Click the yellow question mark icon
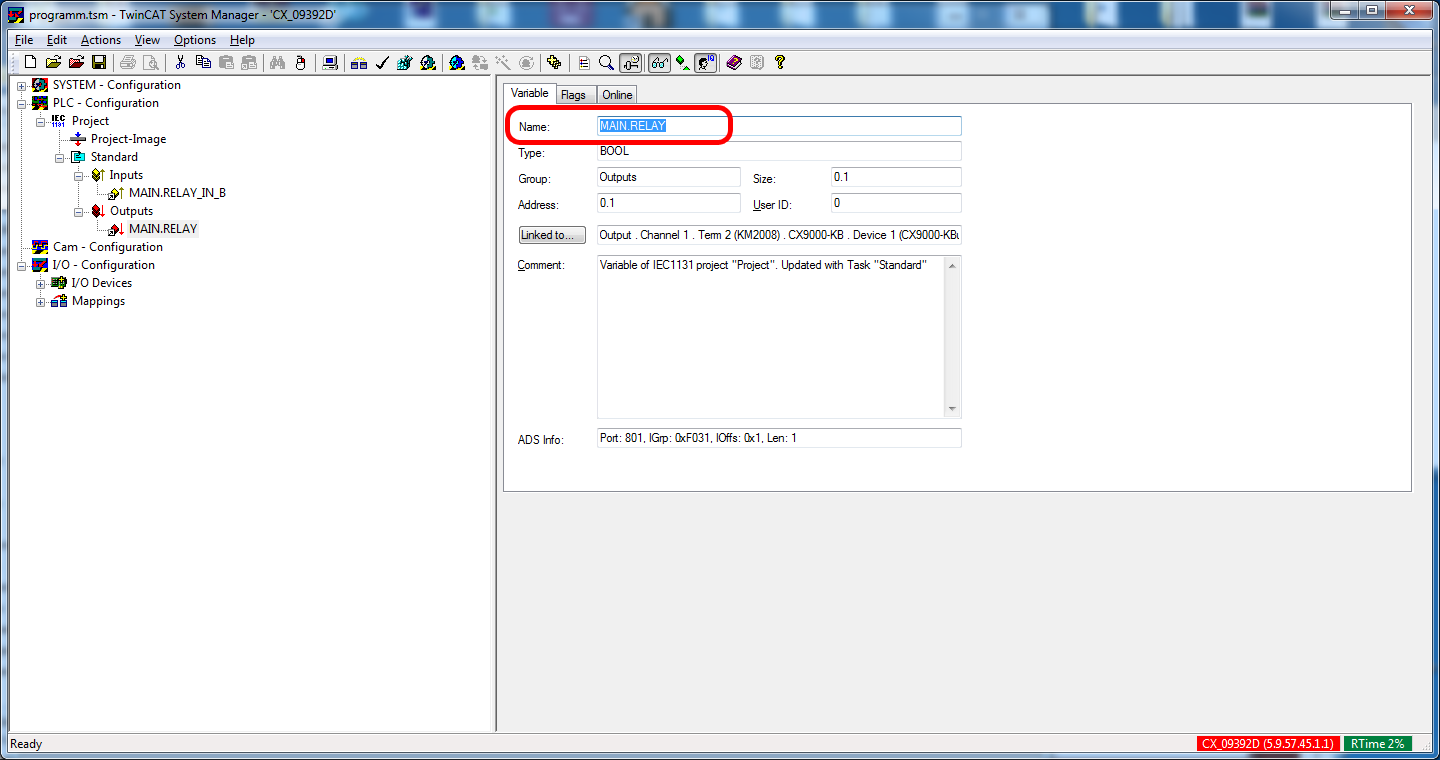Screen dimensions: 1440x760 coord(780,63)
